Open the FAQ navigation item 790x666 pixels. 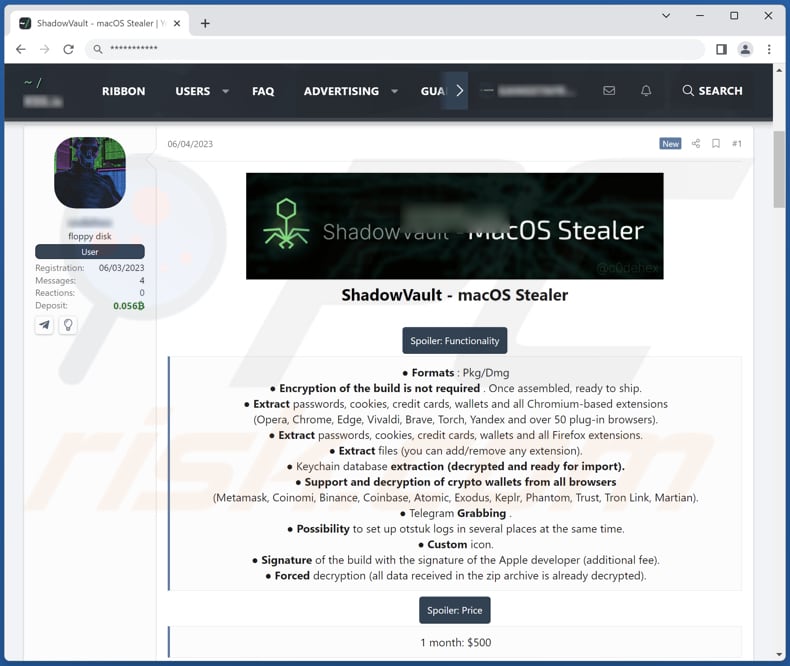pos(263,91)
